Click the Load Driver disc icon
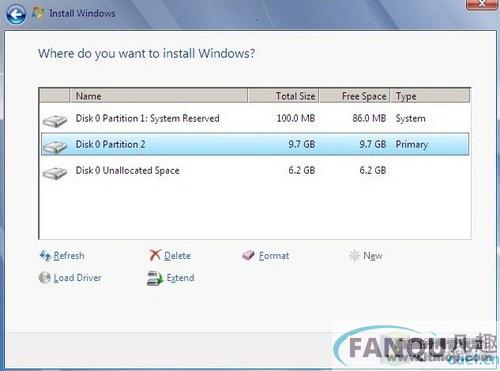The image size is (500, 371). click(45, 277)
